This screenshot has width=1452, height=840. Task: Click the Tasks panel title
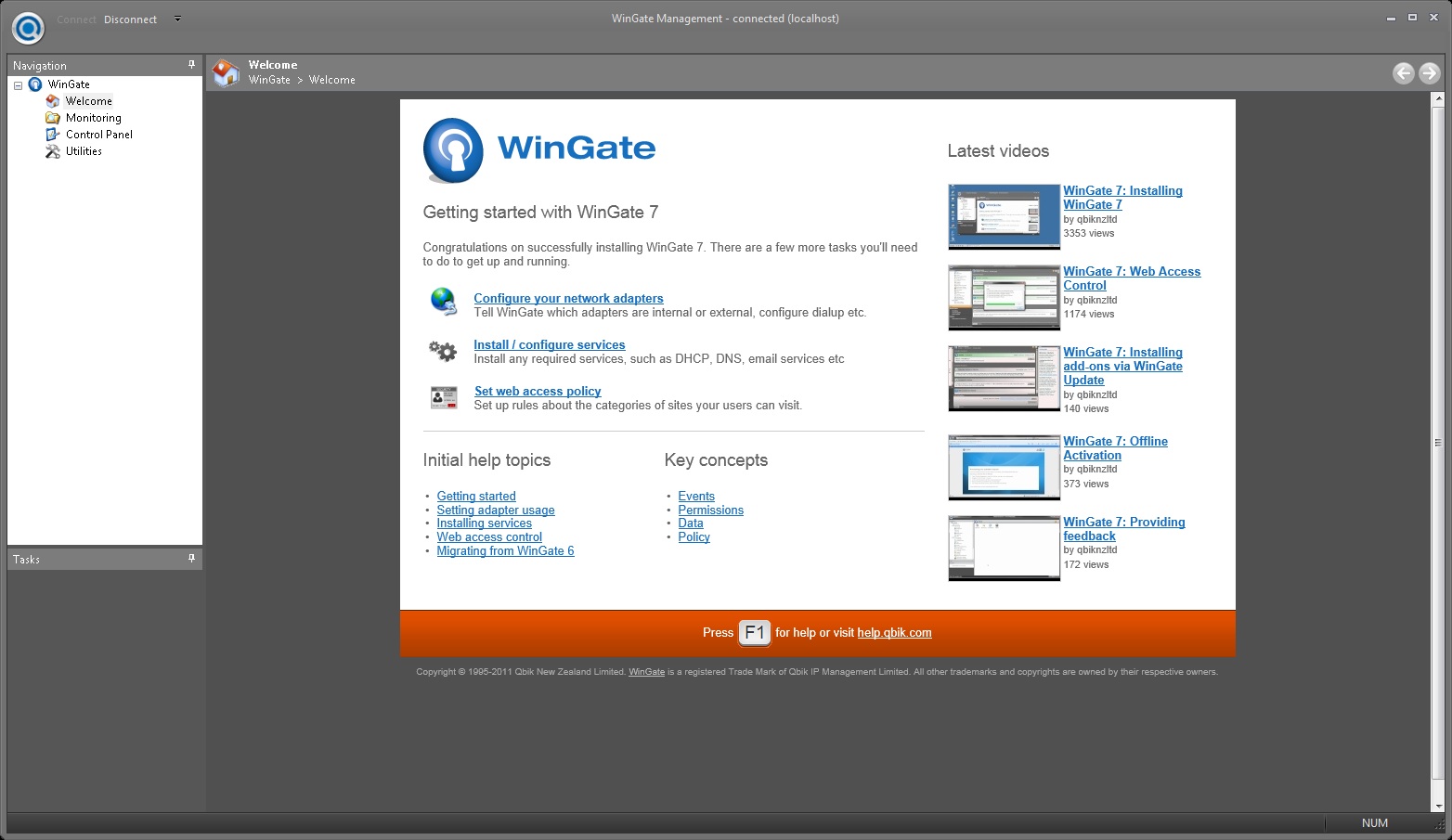pyautogui.click(x=26, y=560)
